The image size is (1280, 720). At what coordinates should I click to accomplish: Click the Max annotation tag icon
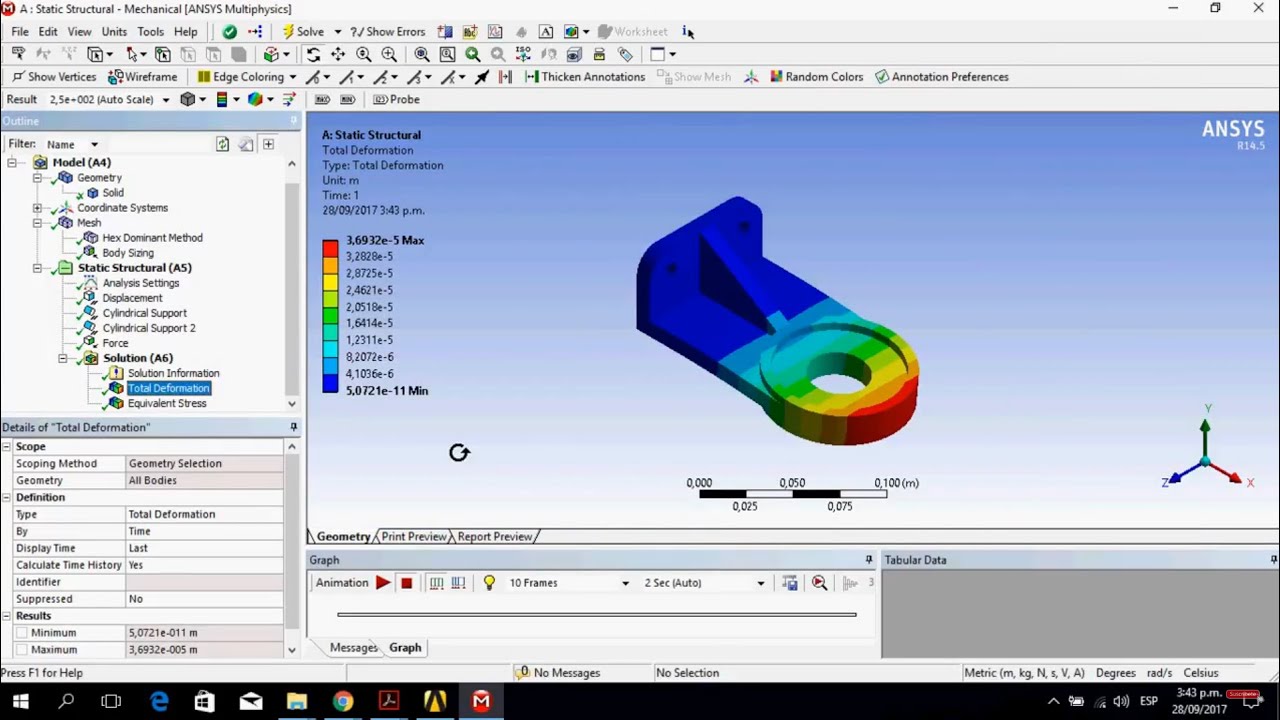point(322,99)
